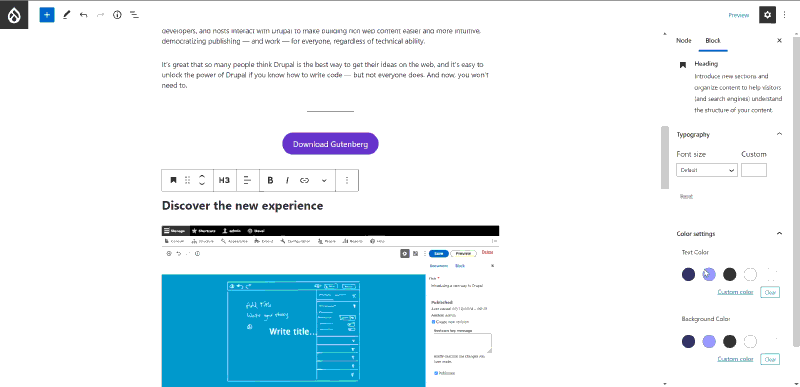Toggle italic formatting
Image resolution: width=800 pixels, height=387 pixels.
click(287, 180)
